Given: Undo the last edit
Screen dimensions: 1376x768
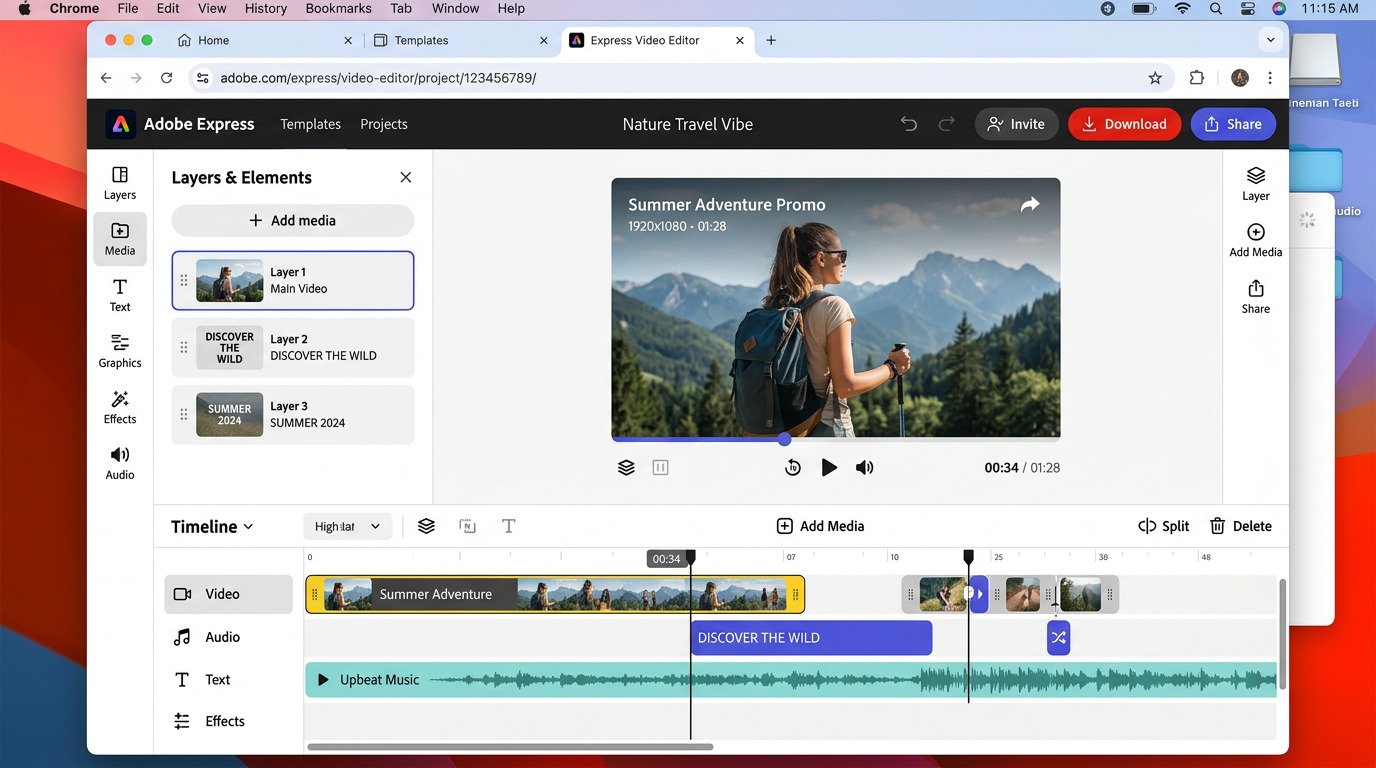Looking at the screenshot, I should tap(908, 124).
